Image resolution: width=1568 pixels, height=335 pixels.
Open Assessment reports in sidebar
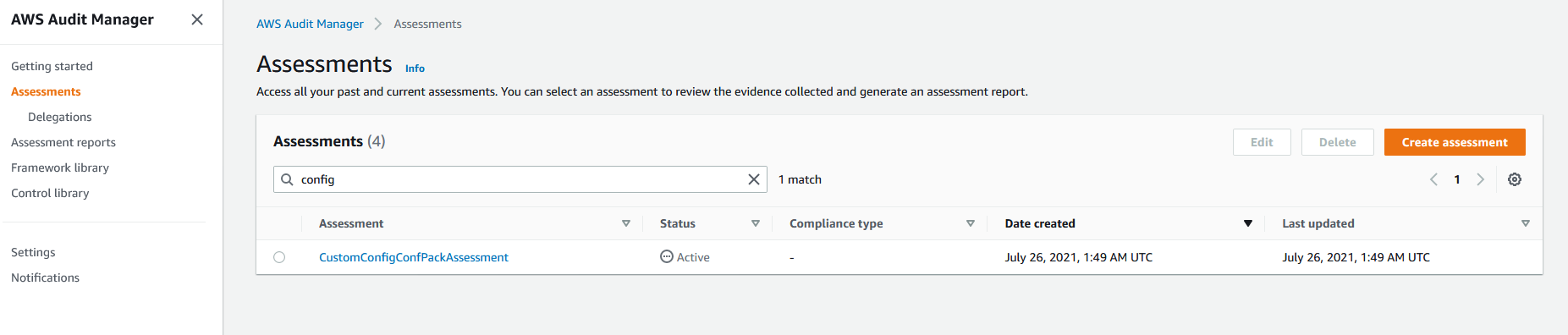[x=63, y=142]
